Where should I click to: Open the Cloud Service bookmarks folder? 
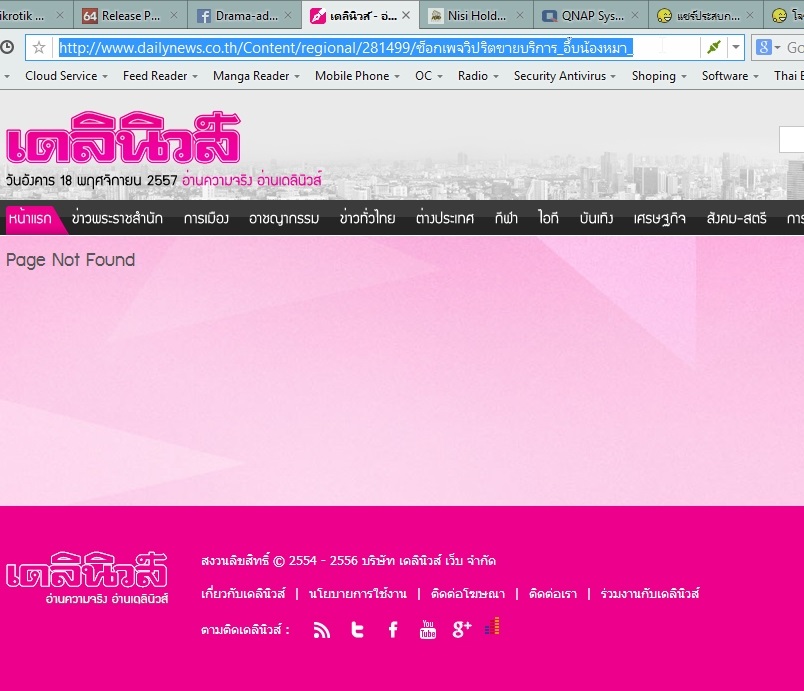[66, 76]
